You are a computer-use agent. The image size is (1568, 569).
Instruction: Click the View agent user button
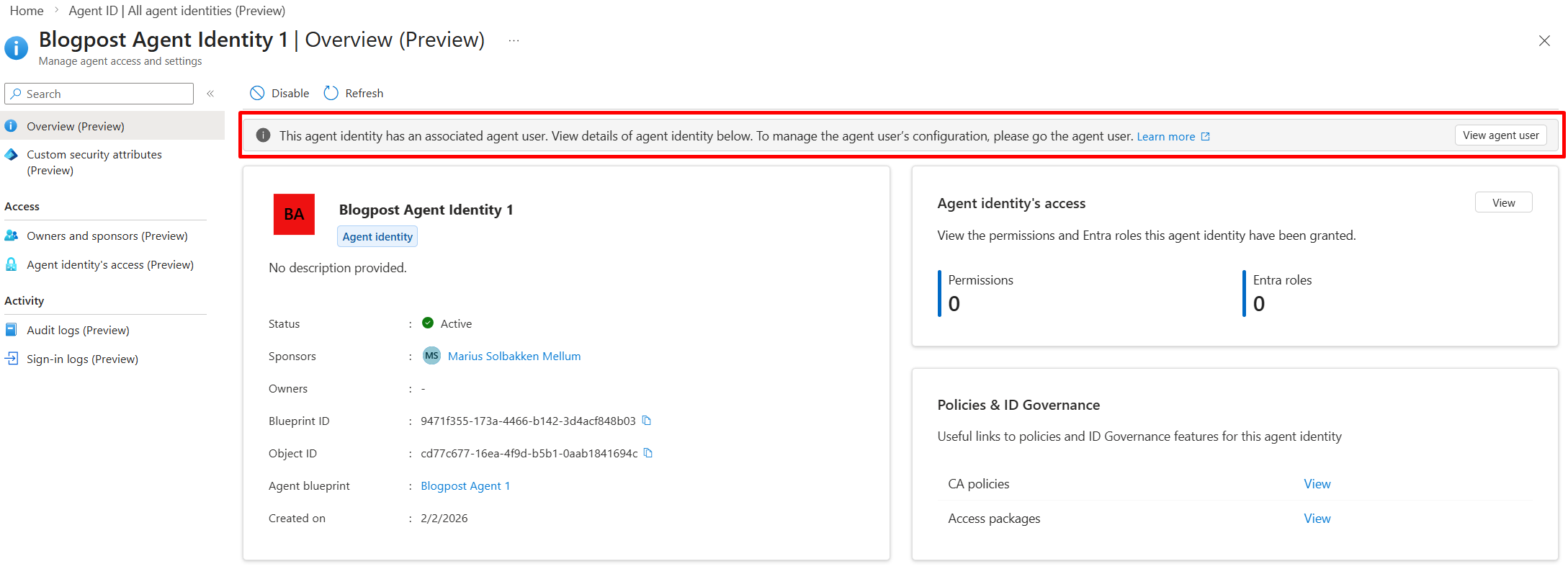tap(1500, 135)
